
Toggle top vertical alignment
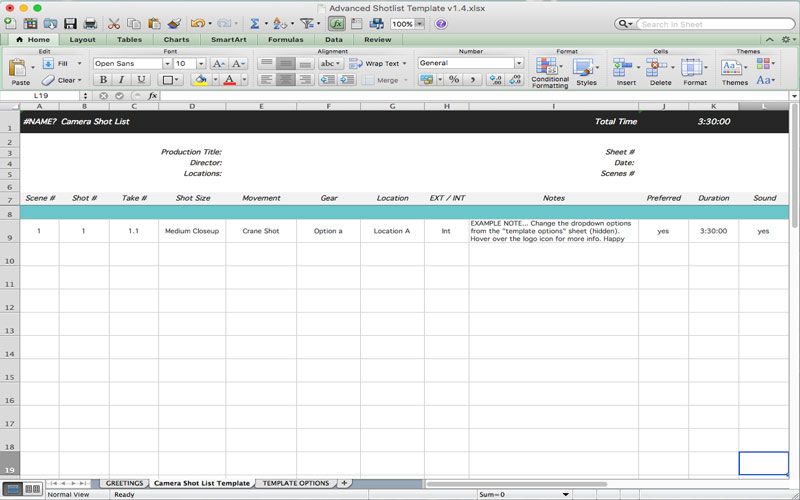click(266, 63)
